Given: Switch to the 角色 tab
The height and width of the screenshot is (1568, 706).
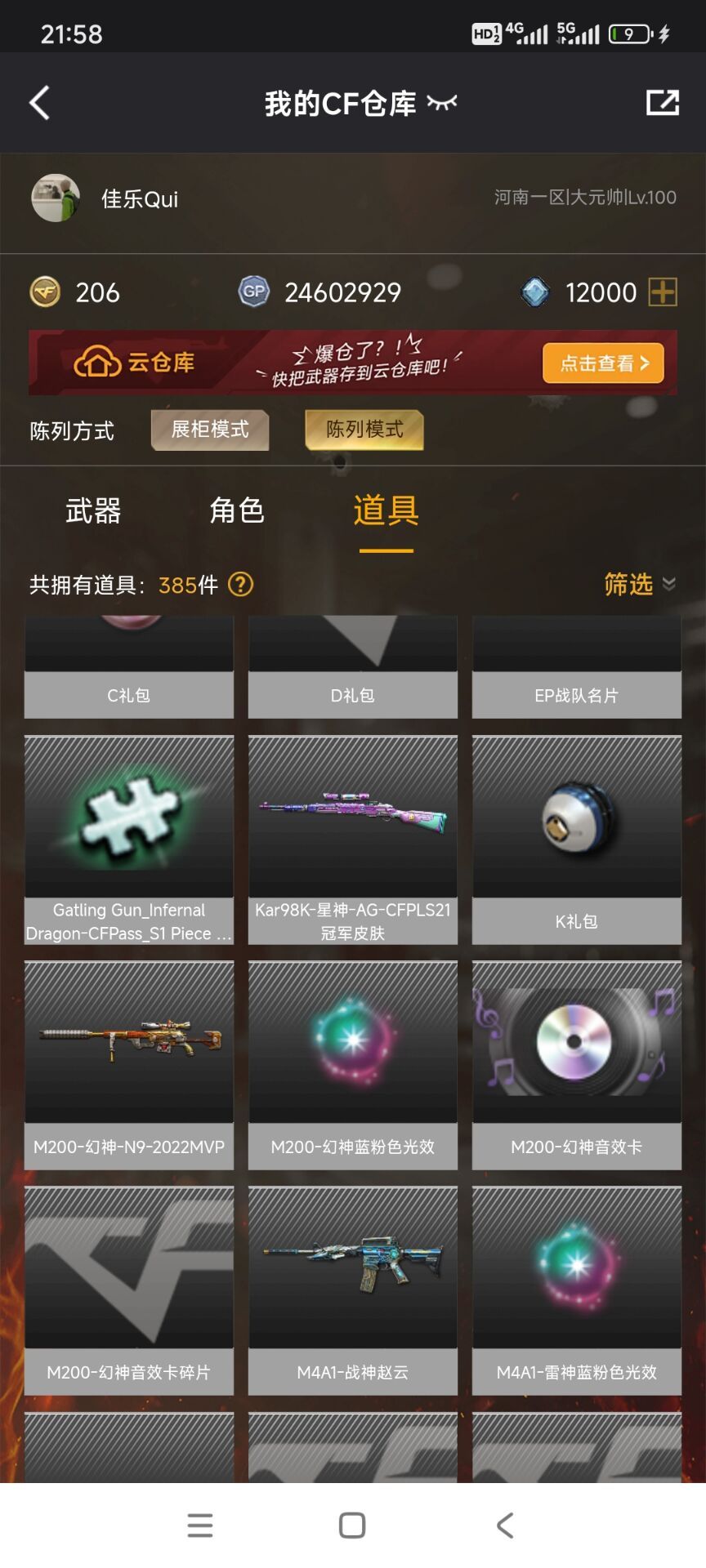Looking at the screenshot, I should point(237,511).
